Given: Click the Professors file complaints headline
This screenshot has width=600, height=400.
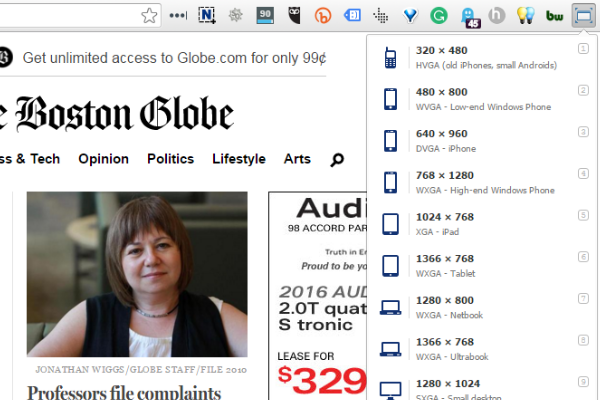Looking at the screenshot, I should click(x=124, y=390).
